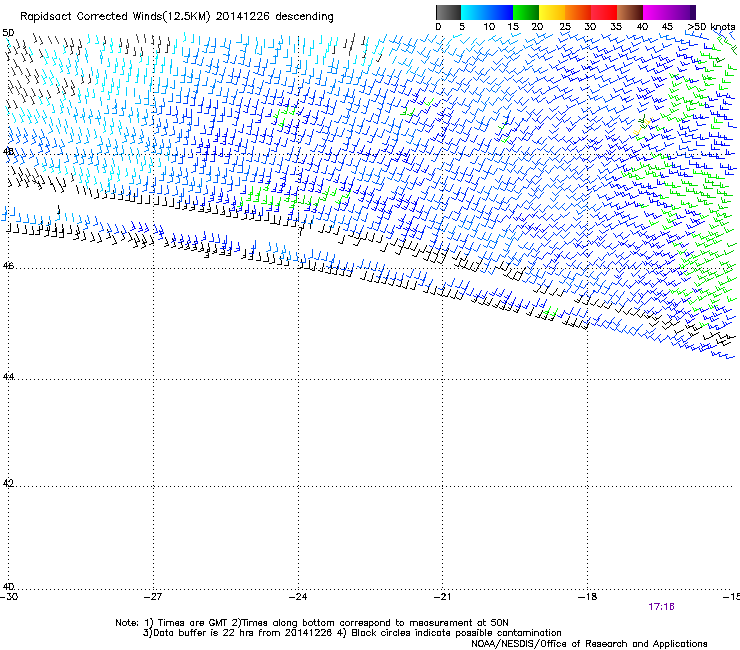Click the blue 10-15 knots legend swatch
The height and width of the screenshot is (650, 740).
pyautogui.click(x=500, y=12)
